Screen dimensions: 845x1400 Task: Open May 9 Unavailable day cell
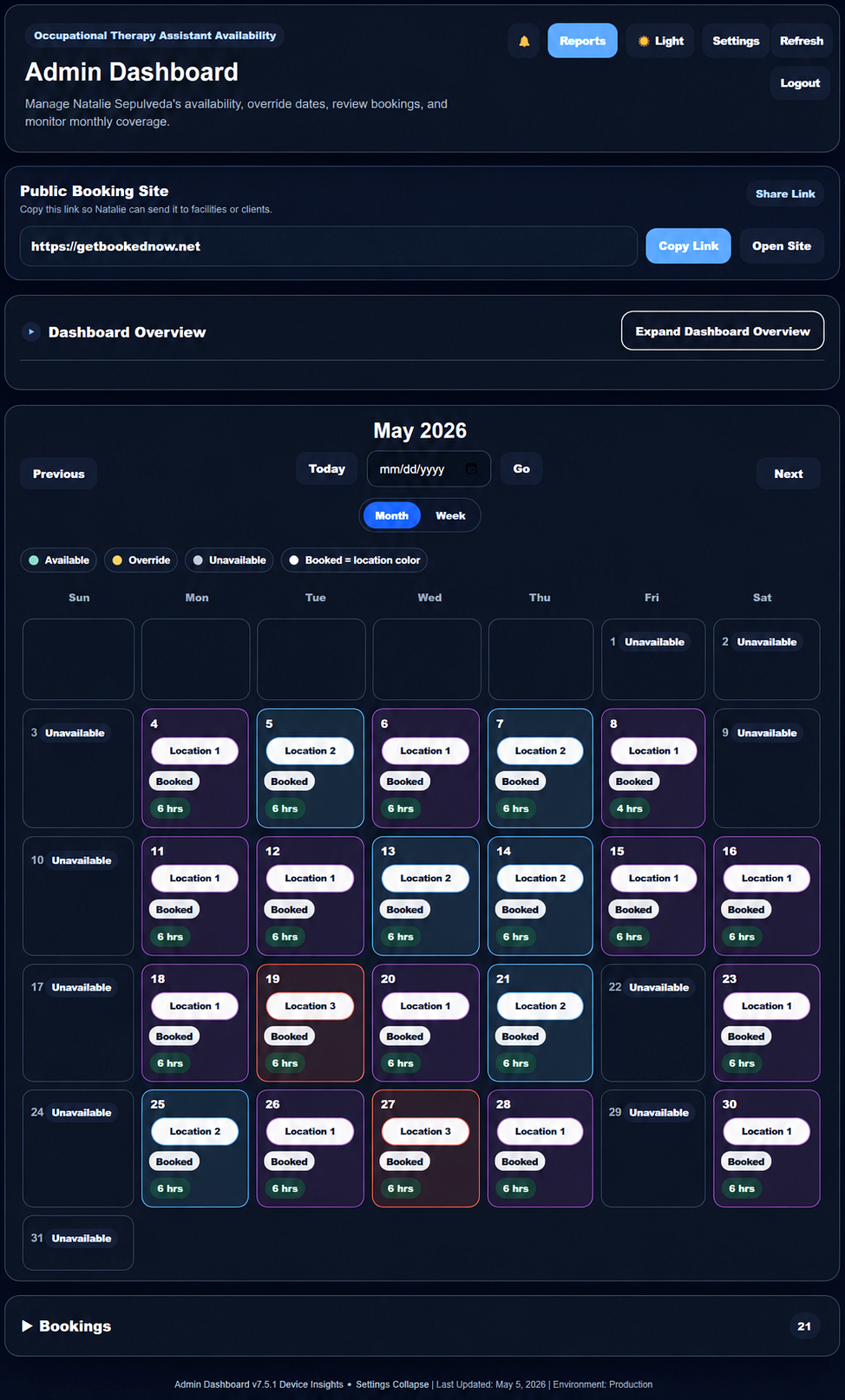(767, 768)
